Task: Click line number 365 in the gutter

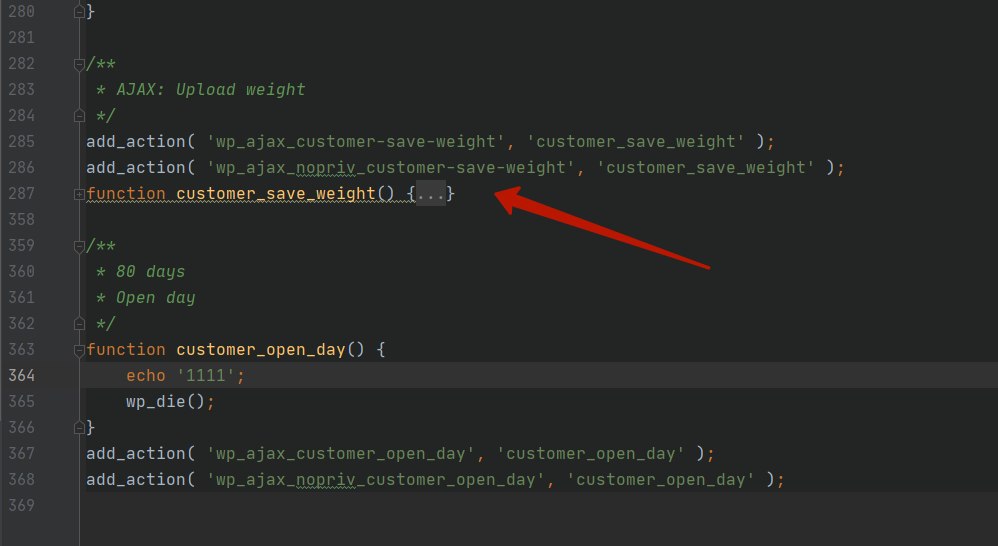Action: pos(22,402)
